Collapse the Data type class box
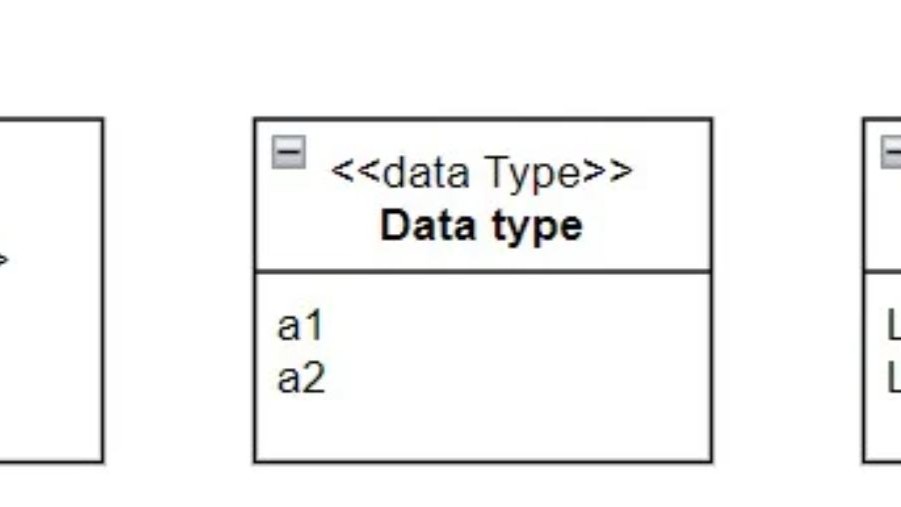This screenshot has width=901, height=507. click(x=288, y=153)
